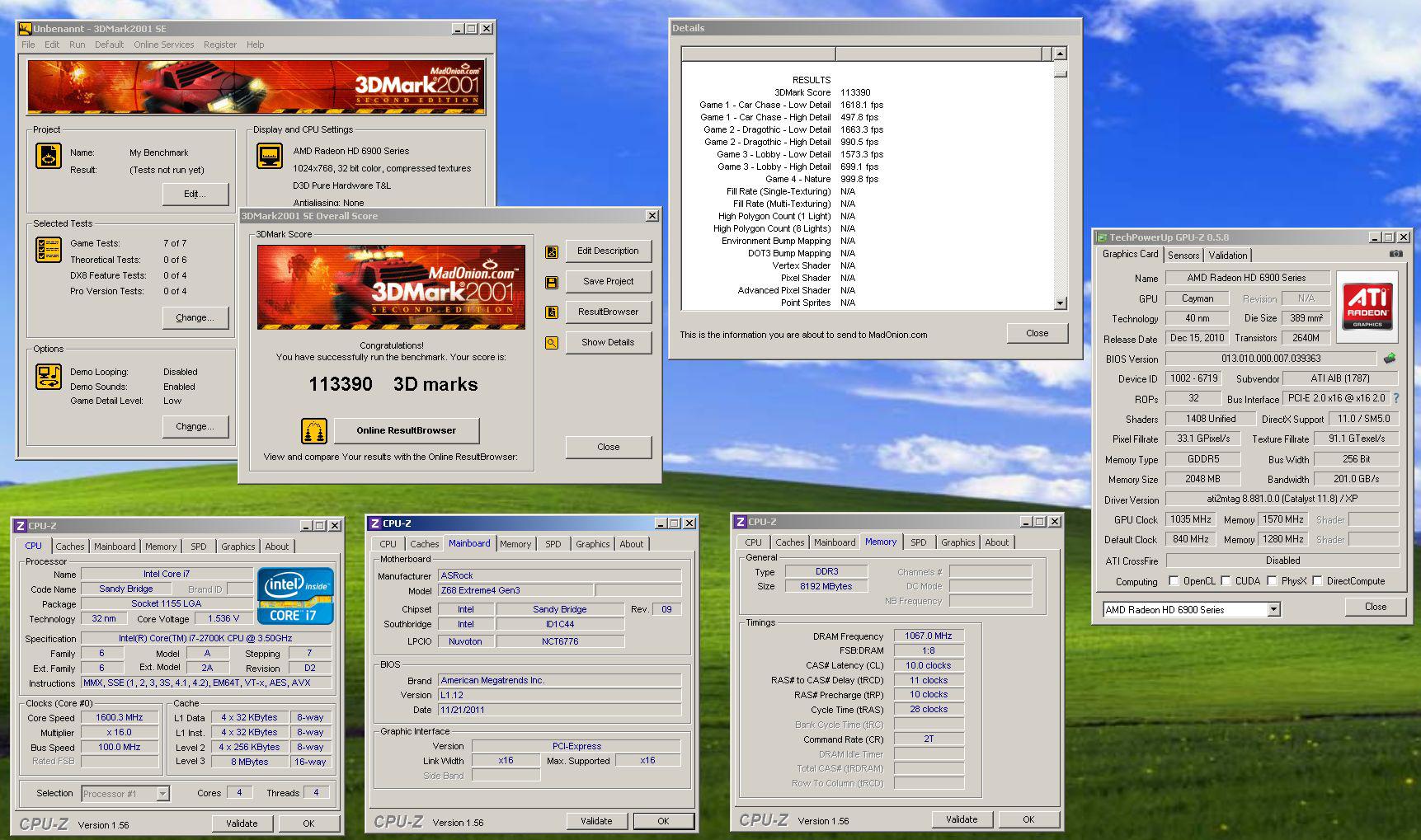Screen dimensions: 1421x840
Task: Switch to Validation tab in GPU-Z
Action: coord(1228,256)
